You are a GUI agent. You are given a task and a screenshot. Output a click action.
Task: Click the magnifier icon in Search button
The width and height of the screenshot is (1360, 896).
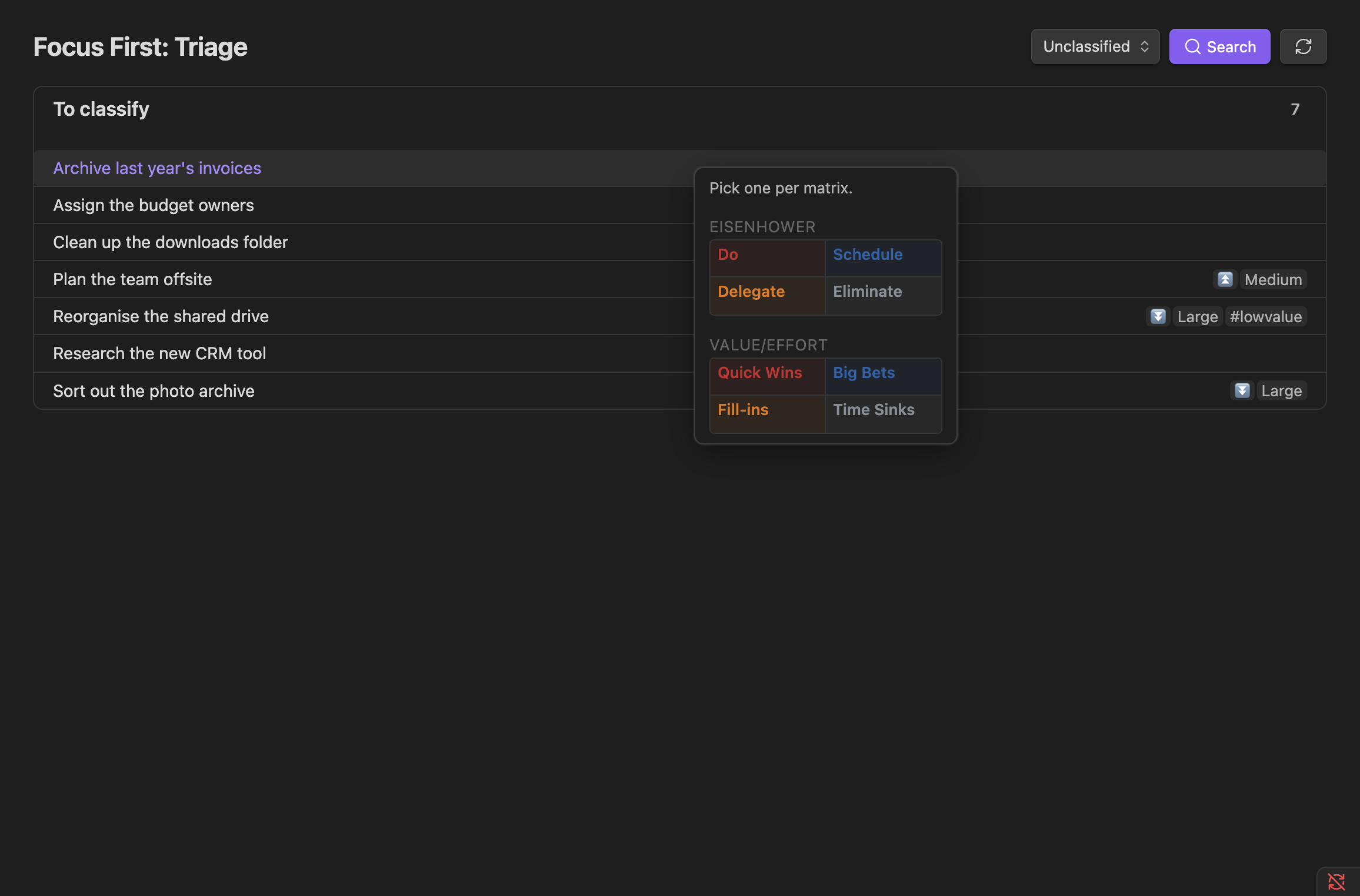[x=1192, y=46]
